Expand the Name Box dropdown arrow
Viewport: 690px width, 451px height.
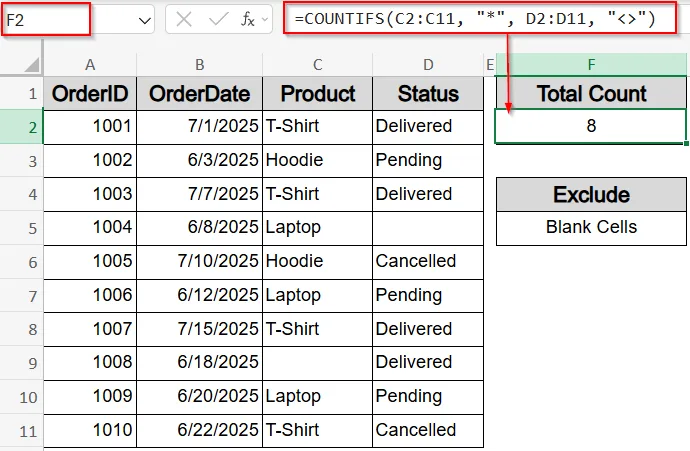[145, 20]
